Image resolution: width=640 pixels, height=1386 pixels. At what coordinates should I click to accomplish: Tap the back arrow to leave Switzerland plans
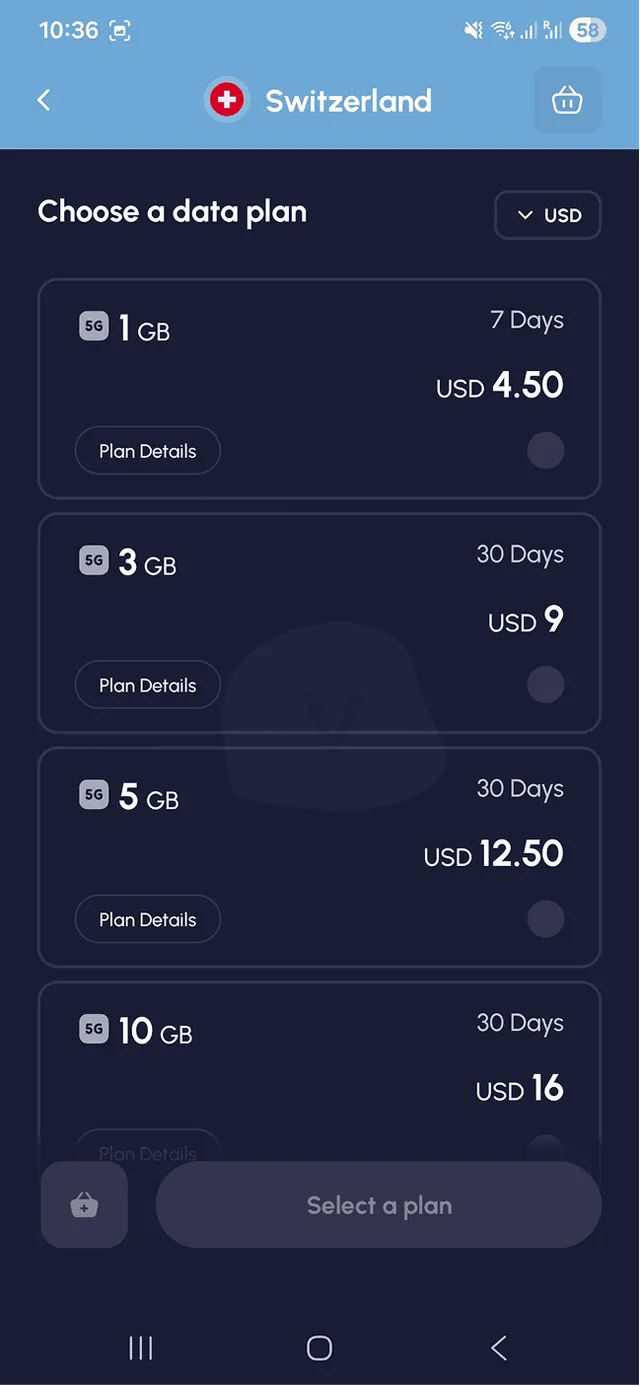(43, 100)
